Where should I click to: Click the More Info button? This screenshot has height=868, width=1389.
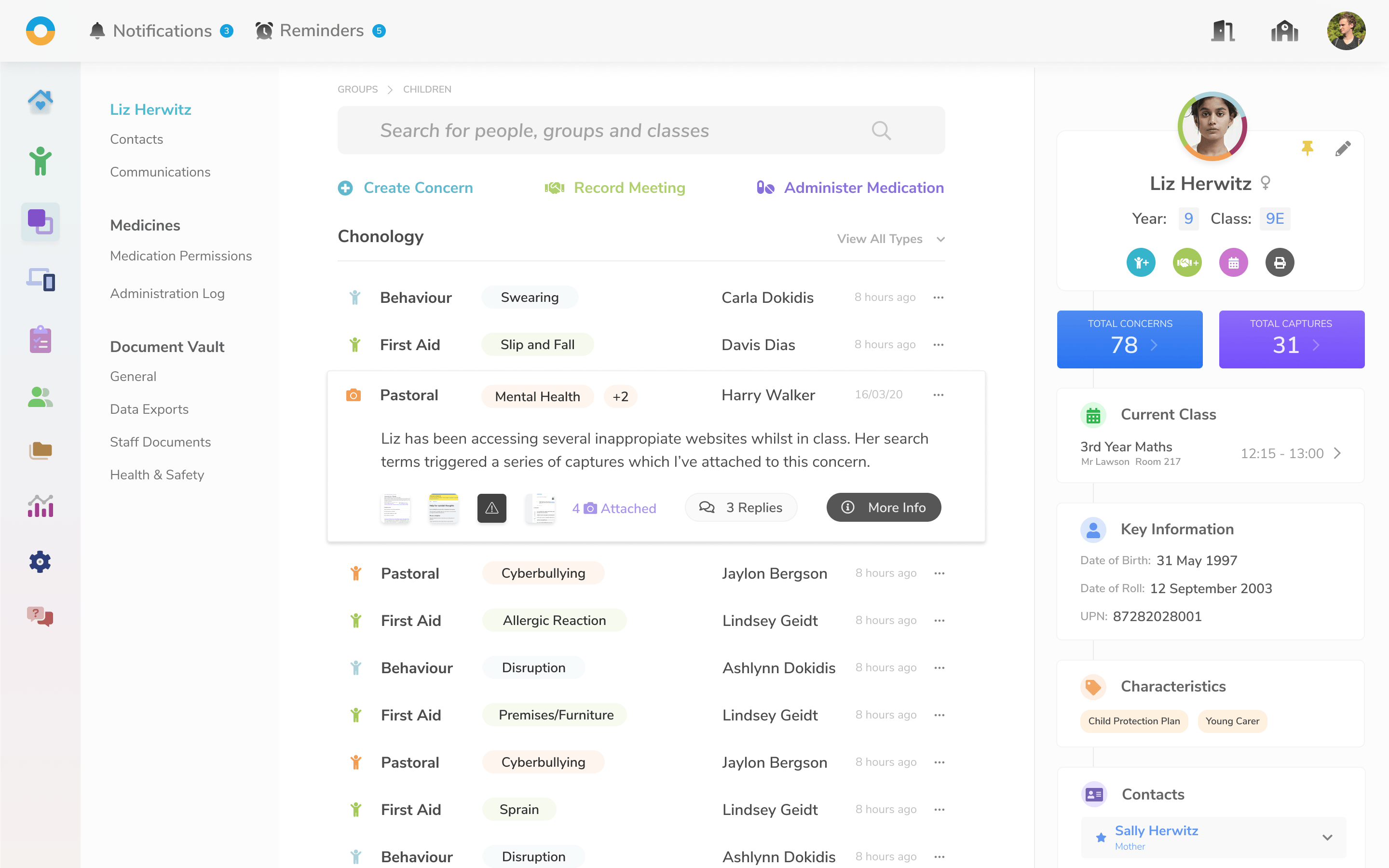tap(884, 507)
